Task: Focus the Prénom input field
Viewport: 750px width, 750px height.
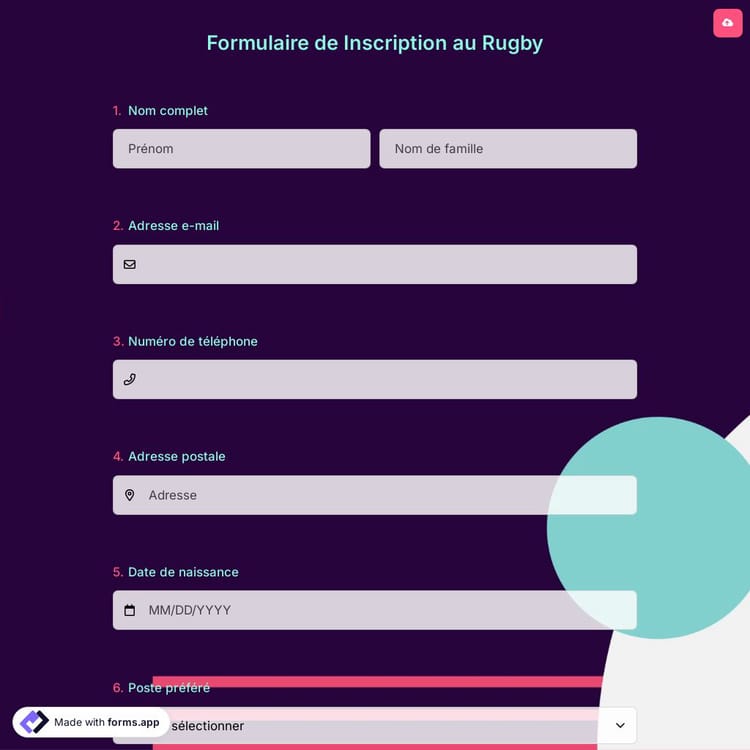Action: [x=241, y=149]
